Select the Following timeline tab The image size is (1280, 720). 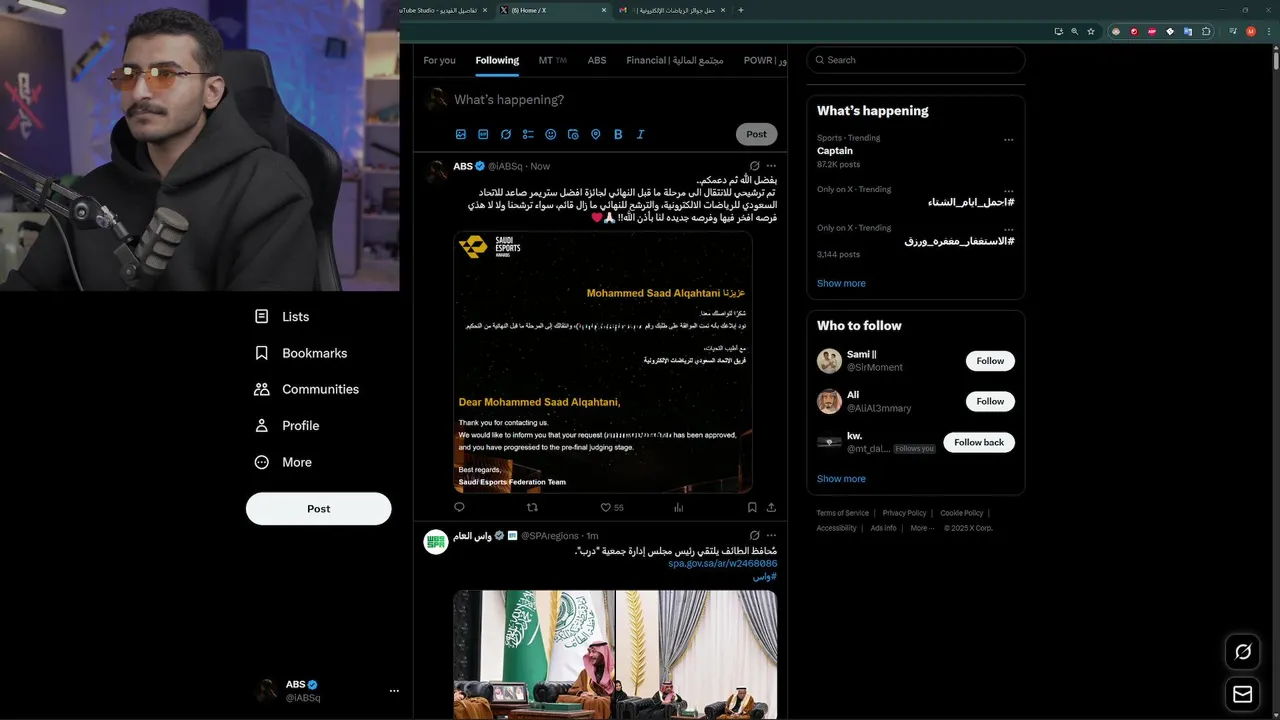click(x=497, y=60)
